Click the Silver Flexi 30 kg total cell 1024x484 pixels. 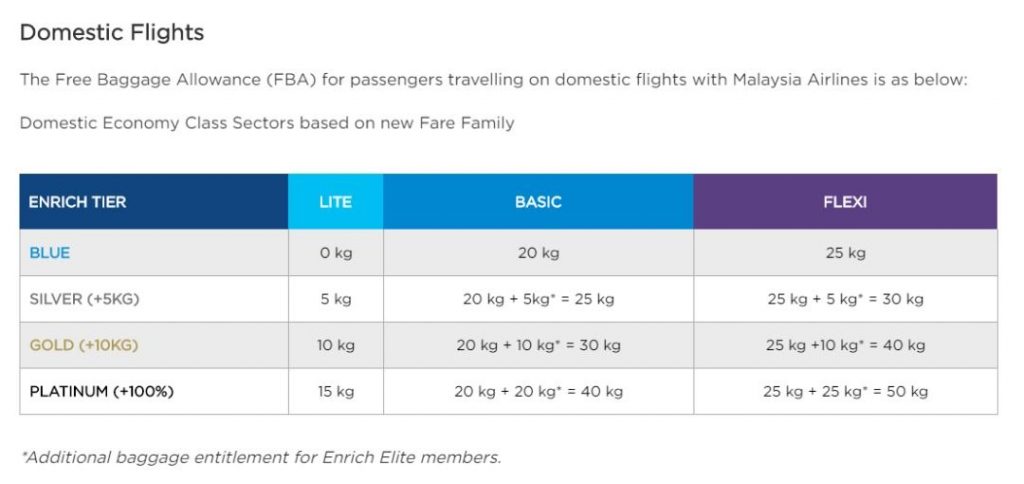845,299
